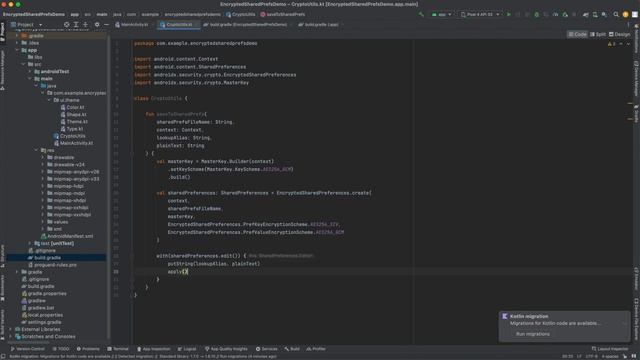Switch editor to Design view

tap(620, 34)
